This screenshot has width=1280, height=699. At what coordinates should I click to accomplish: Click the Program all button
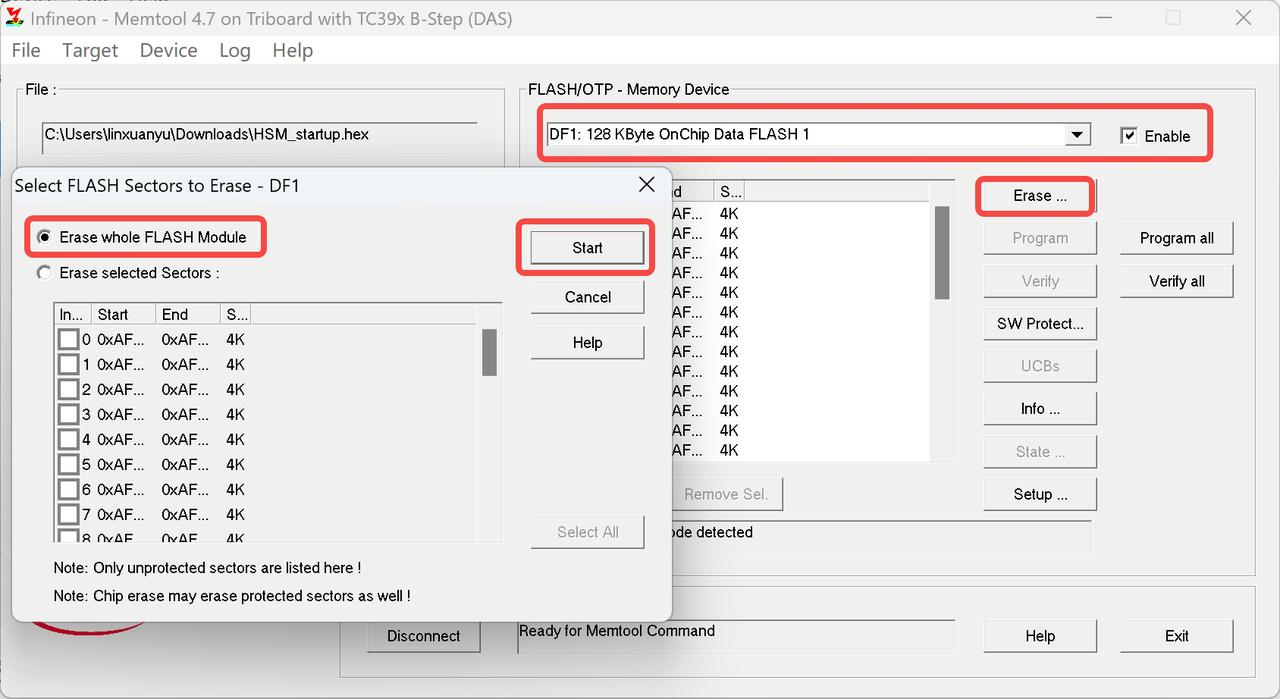pos(1176,238)
